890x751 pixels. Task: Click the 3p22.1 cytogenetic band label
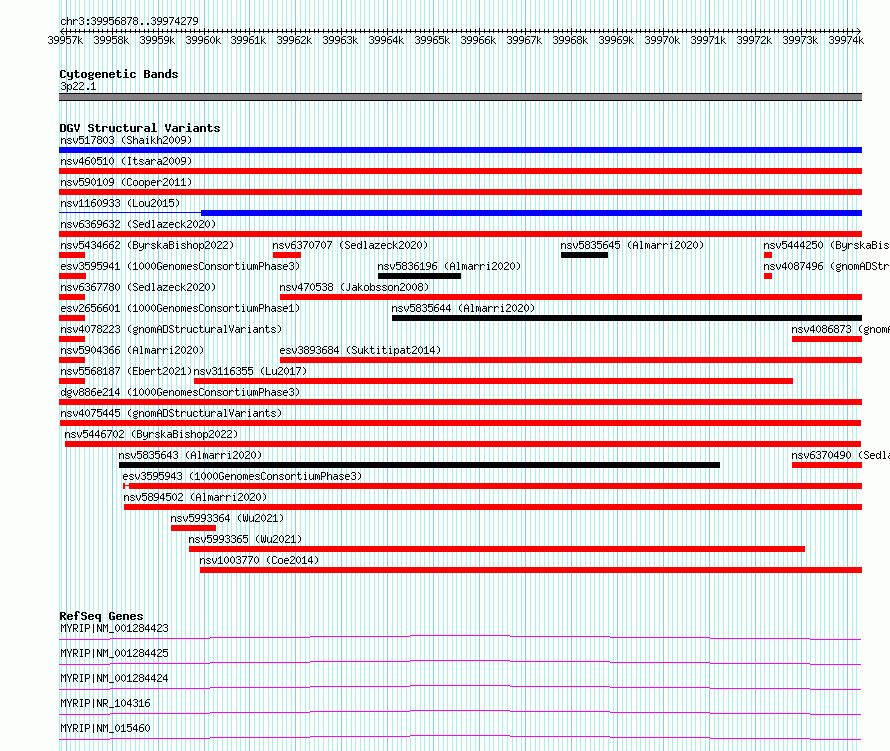coord(78,86)
